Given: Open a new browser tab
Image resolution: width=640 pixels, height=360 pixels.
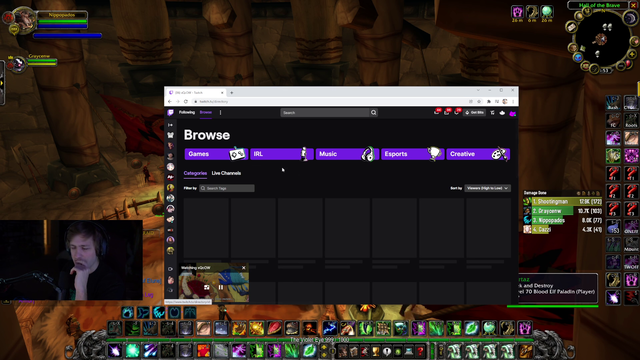Looking at the screenshot, I should tap(231, 93).
